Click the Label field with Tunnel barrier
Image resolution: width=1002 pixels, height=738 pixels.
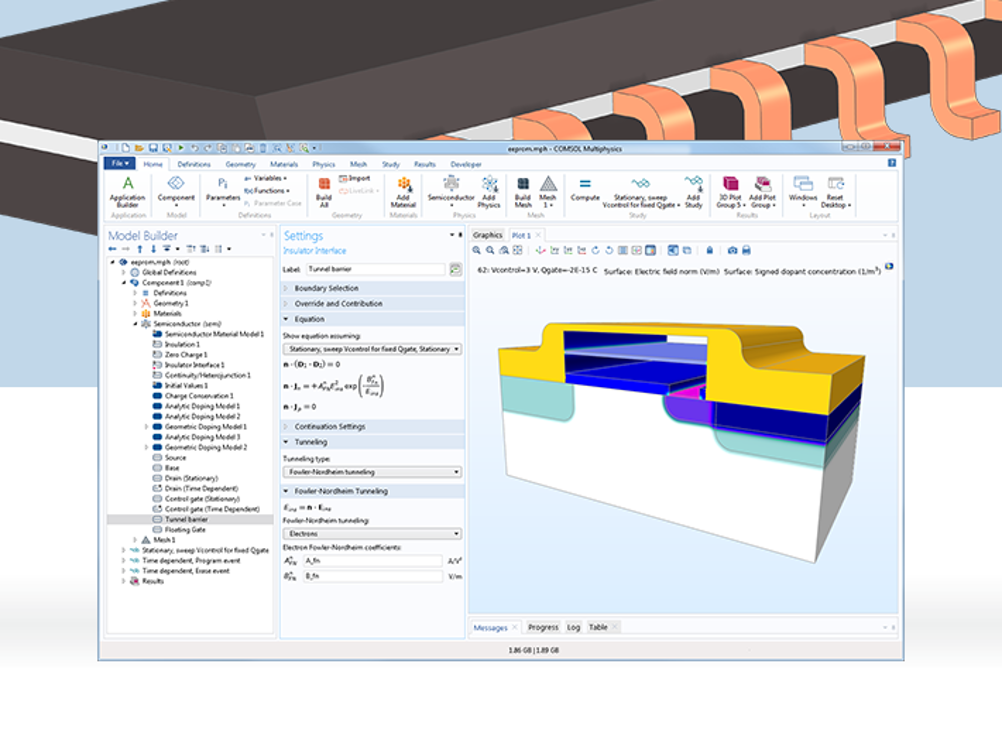pyautogui.click(x=376, y=269)
